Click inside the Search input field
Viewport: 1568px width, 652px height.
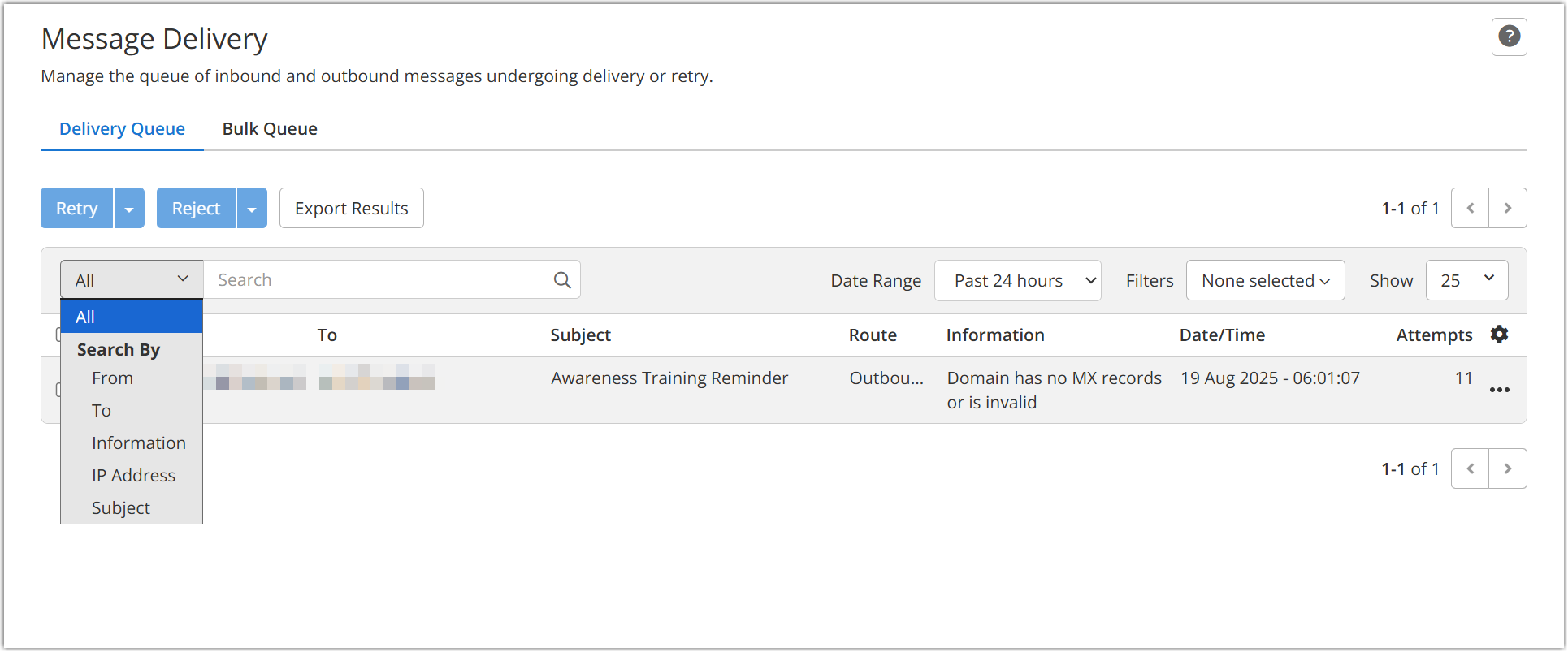click(x=366, y=279)
